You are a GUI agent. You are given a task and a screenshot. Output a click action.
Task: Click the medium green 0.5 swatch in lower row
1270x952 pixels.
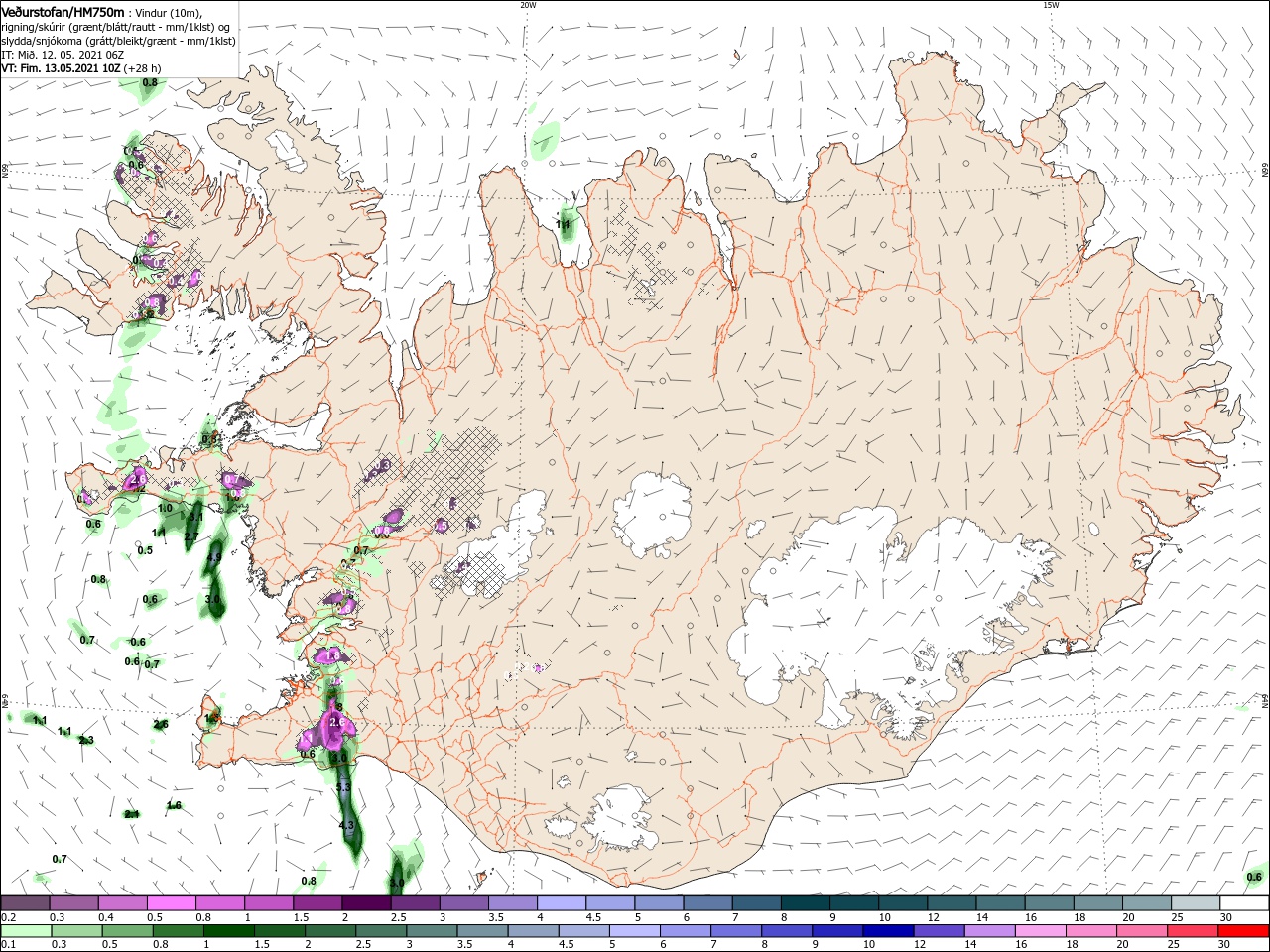127,931
